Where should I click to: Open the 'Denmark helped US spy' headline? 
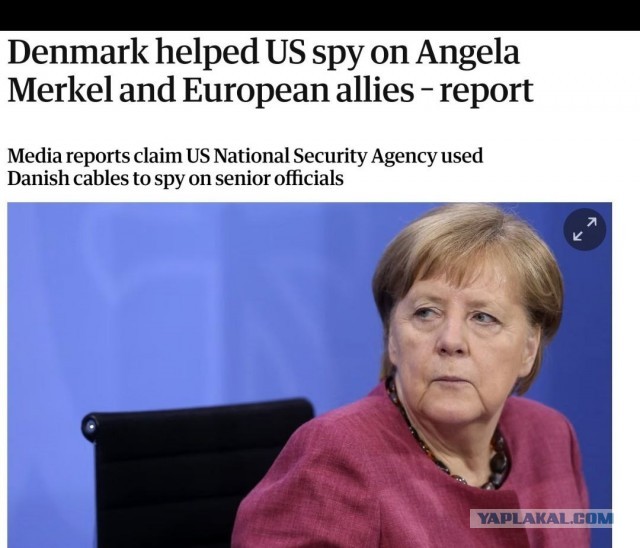tap(263, 52)
